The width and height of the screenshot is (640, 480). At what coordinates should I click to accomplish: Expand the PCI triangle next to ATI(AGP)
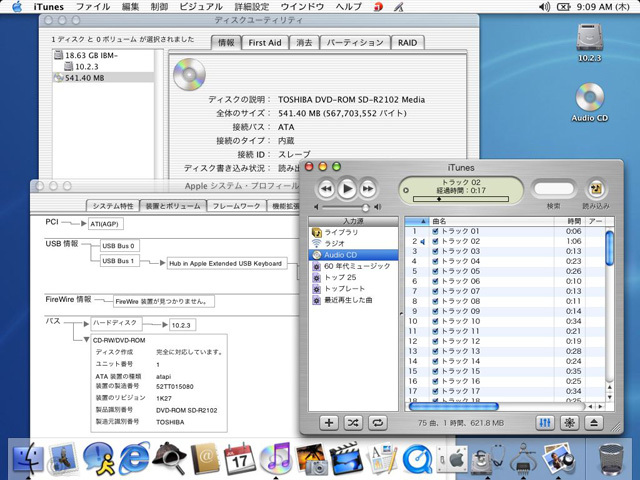(84, 223)
